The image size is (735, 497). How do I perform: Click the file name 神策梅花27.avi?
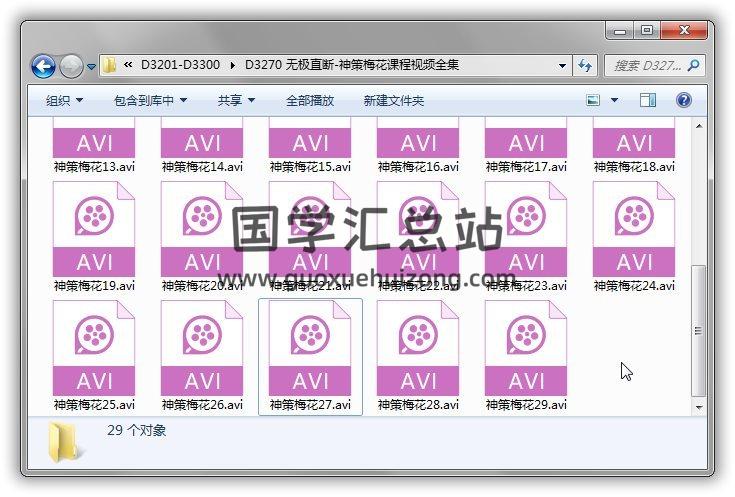coord(310,405)
